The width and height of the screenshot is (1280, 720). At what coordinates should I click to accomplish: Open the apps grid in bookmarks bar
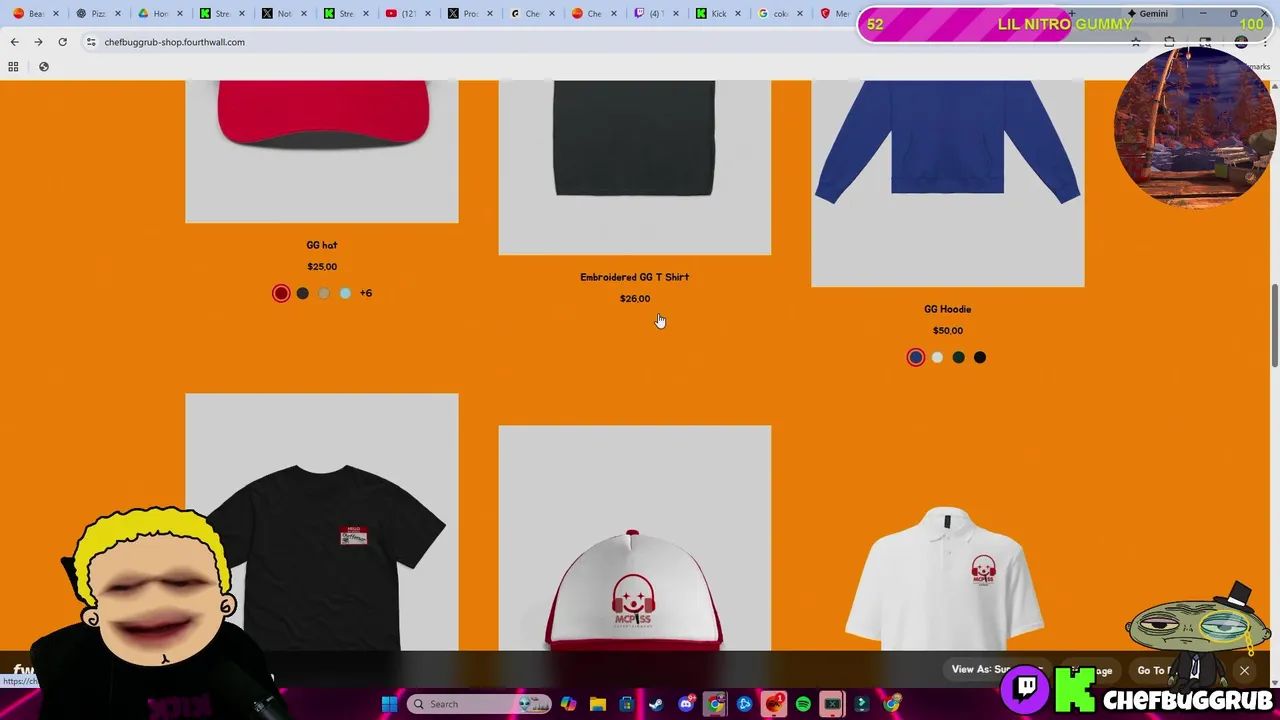click(x=13, y=66)
